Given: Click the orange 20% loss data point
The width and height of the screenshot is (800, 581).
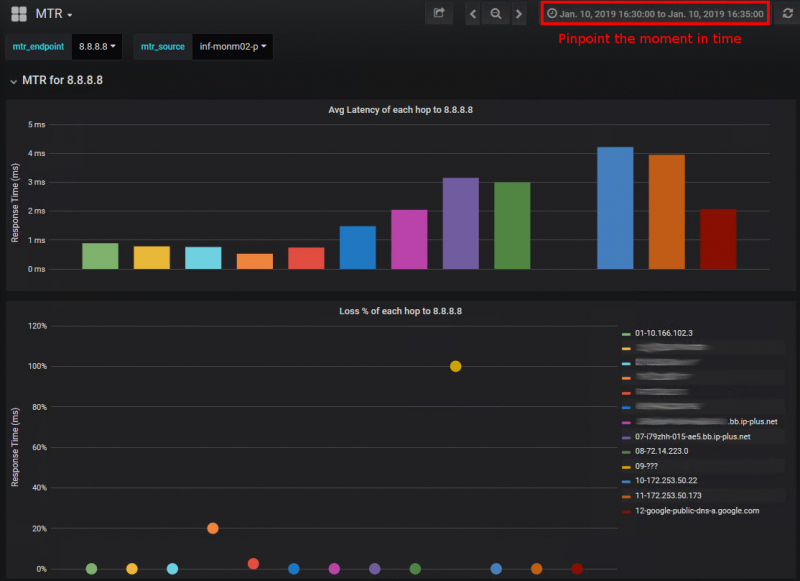Looking at the screenshot, I should (213, 528).
